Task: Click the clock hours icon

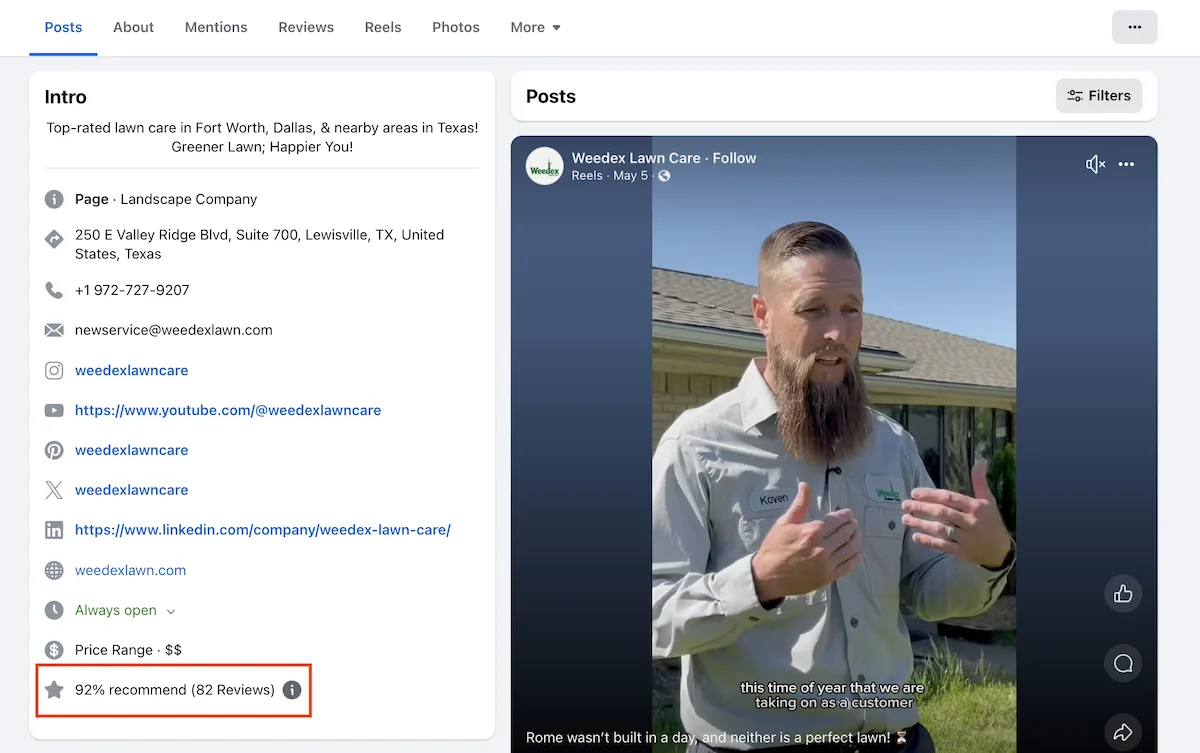Action: point(54,610)
